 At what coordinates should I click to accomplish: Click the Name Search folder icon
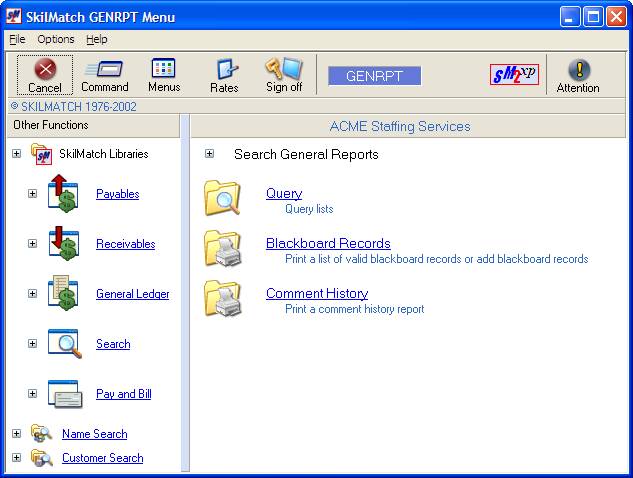pyautogui.click(x=41, y=434)
